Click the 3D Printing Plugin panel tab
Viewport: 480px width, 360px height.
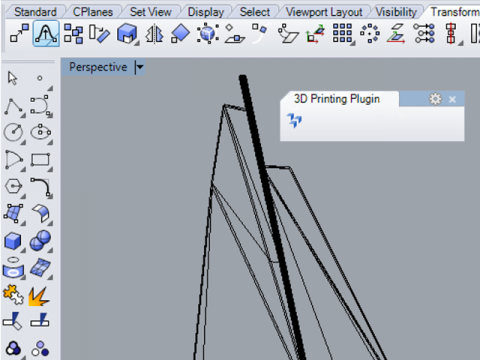(x=337, y=99)
